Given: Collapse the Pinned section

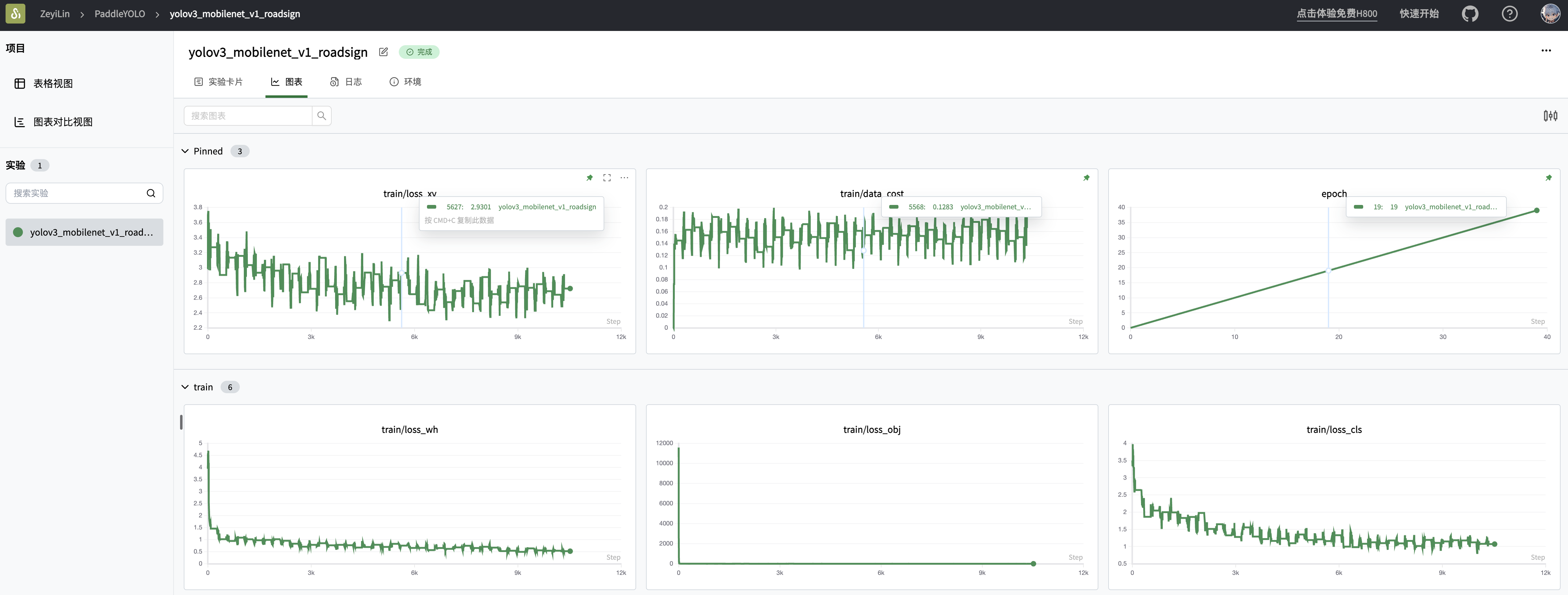Looking at the screenshot, I should 185,151.
